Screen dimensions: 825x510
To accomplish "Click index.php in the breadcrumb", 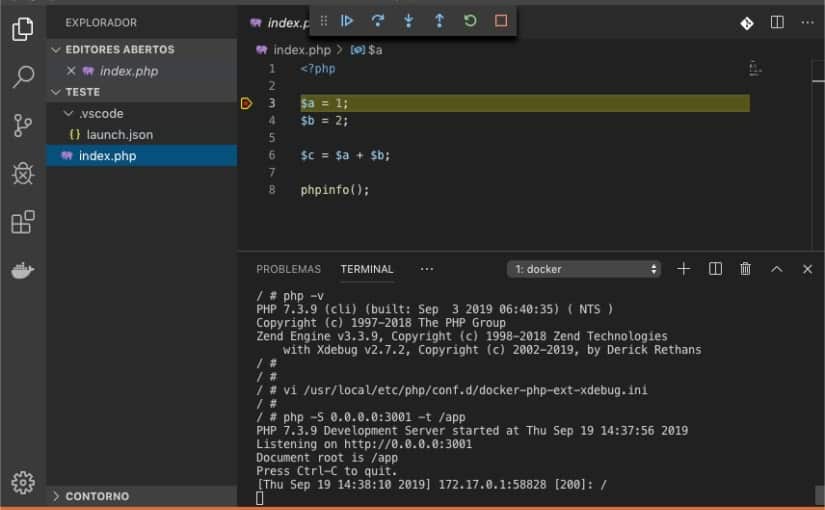I will click(301, 50).
